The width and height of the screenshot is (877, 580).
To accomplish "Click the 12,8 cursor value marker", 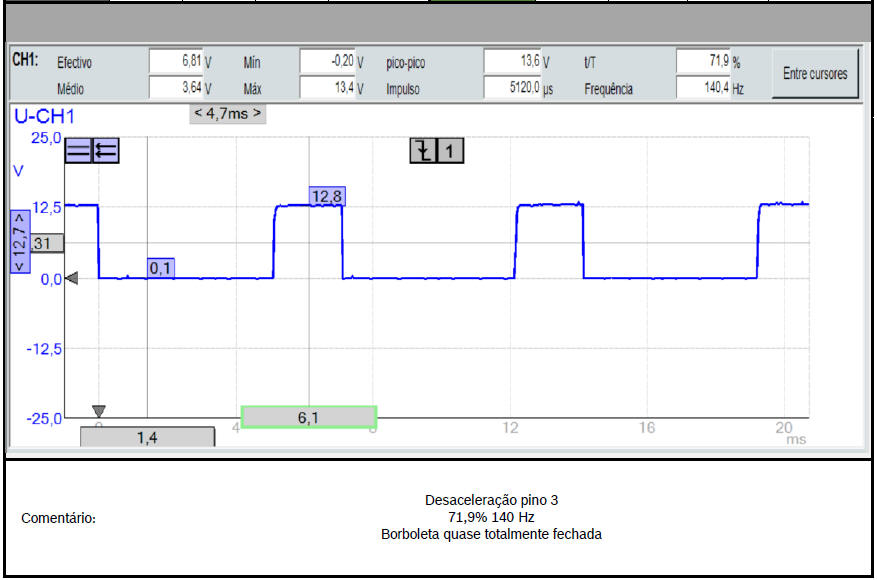I will click(x=327, y=197).
